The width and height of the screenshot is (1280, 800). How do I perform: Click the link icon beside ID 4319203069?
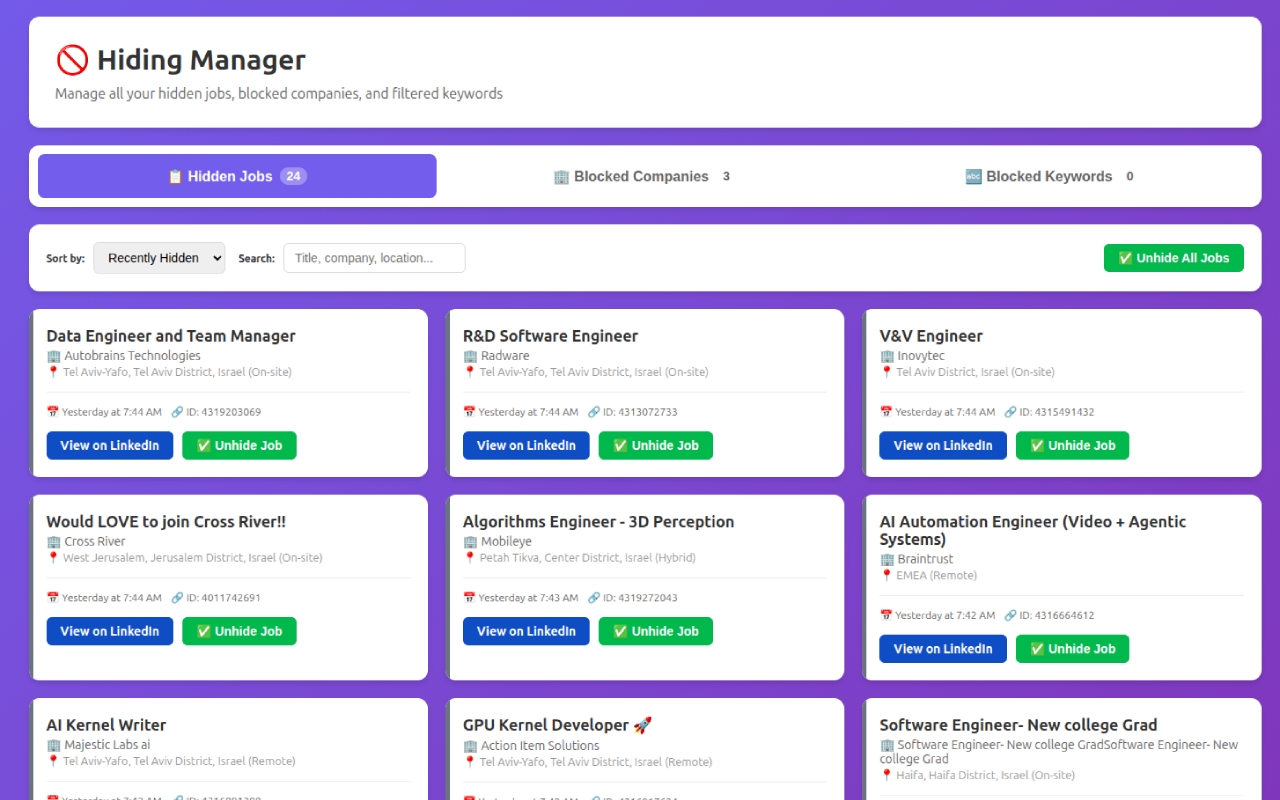click(x=177, y=411)
